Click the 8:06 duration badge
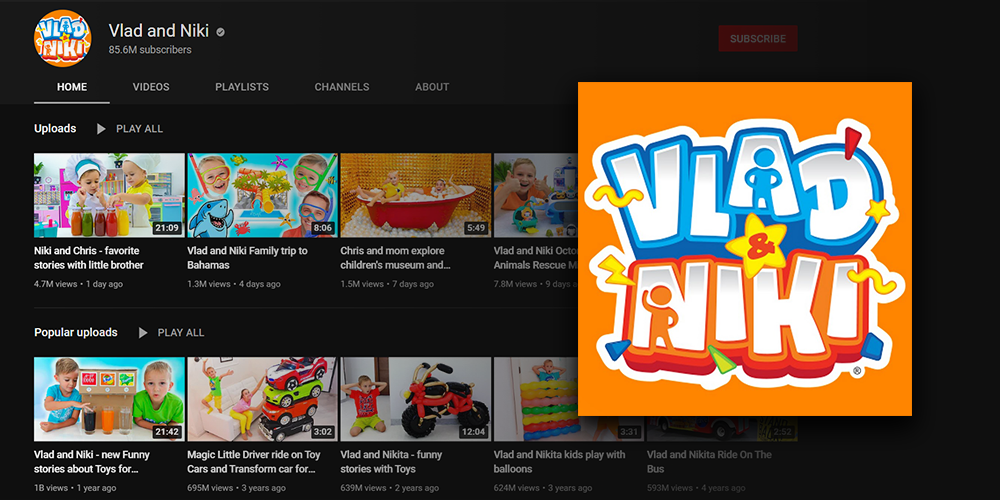Image resolution: width=1000 pixels, height=500 pixels. click(323, 228)
